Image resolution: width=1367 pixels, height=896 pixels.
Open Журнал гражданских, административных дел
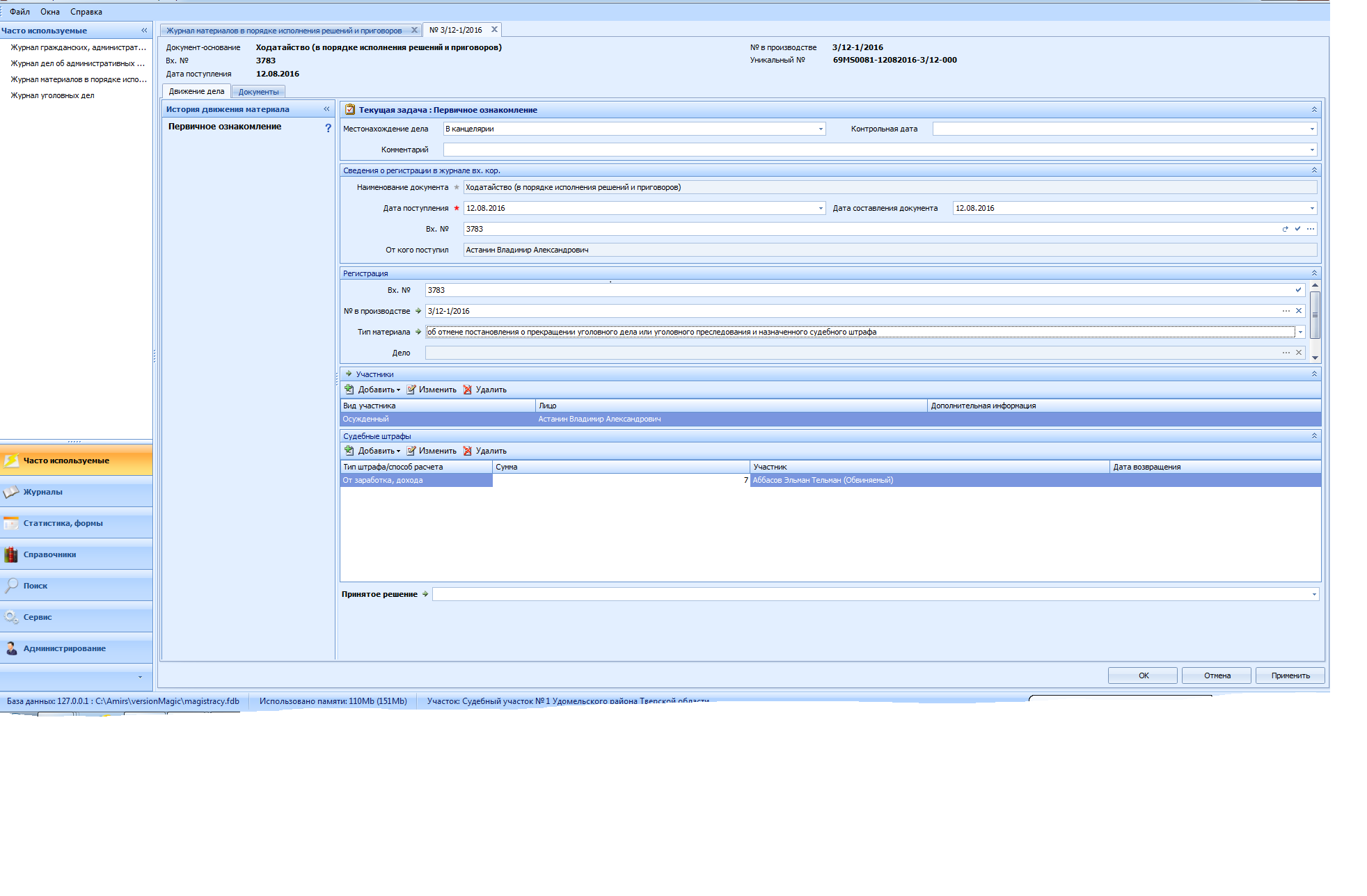pyautogui.click(x=78, y=47)
